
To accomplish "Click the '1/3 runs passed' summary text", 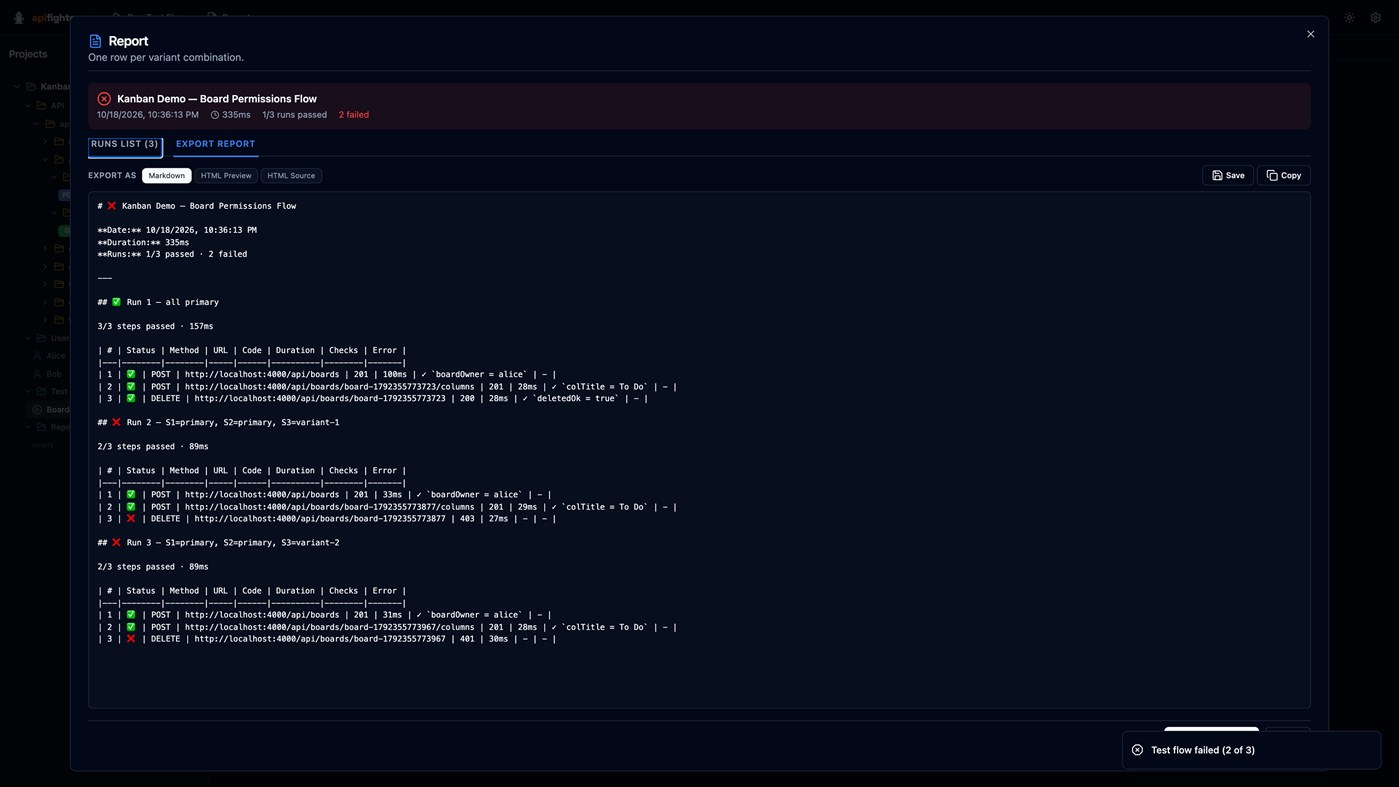I will click(x=295, y=115).
